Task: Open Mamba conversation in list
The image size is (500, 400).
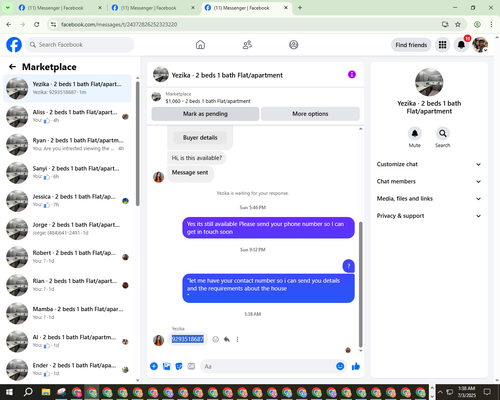Action: click(x=67, y=313)
